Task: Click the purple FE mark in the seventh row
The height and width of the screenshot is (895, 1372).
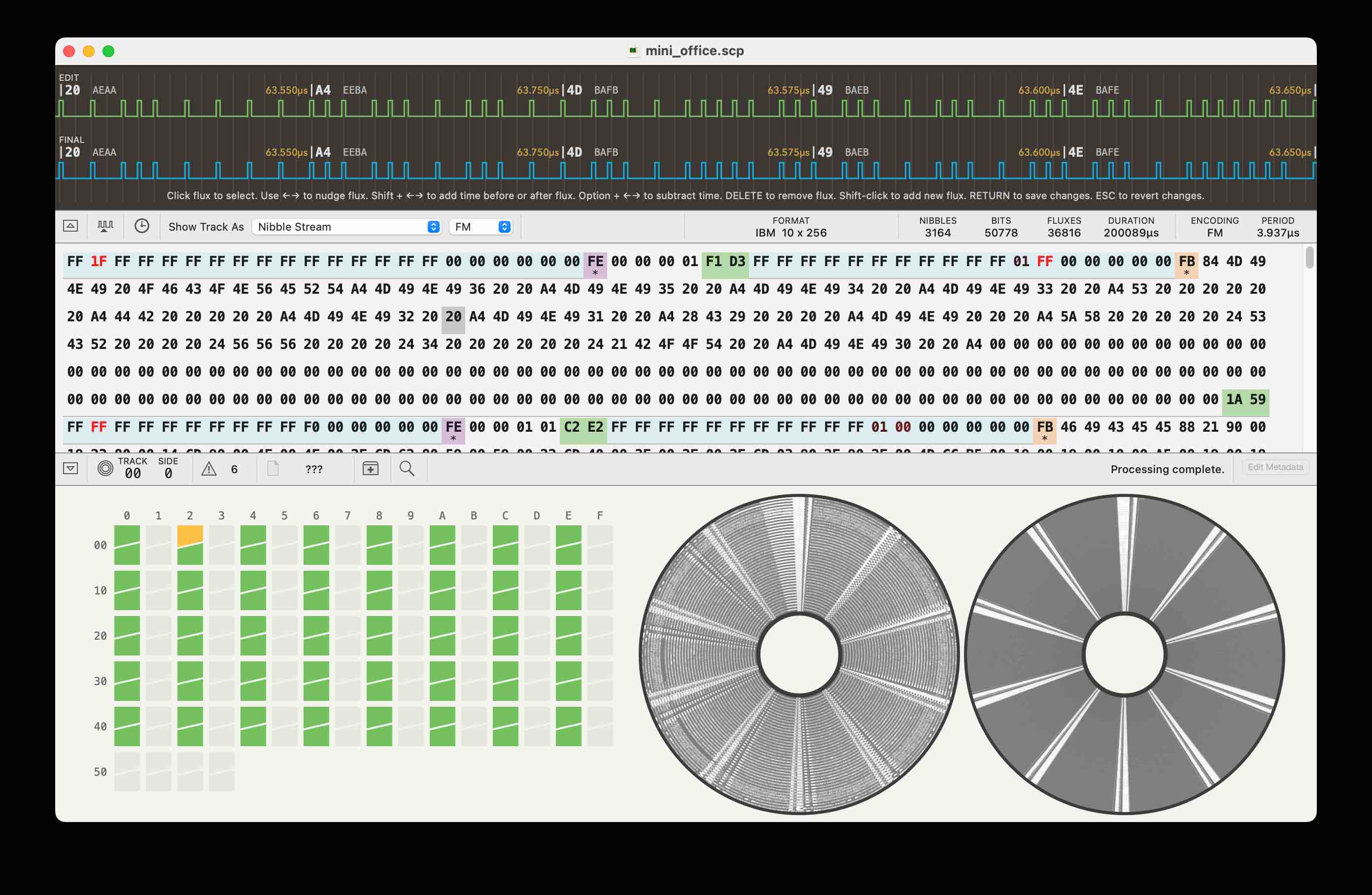Action: 453,430
